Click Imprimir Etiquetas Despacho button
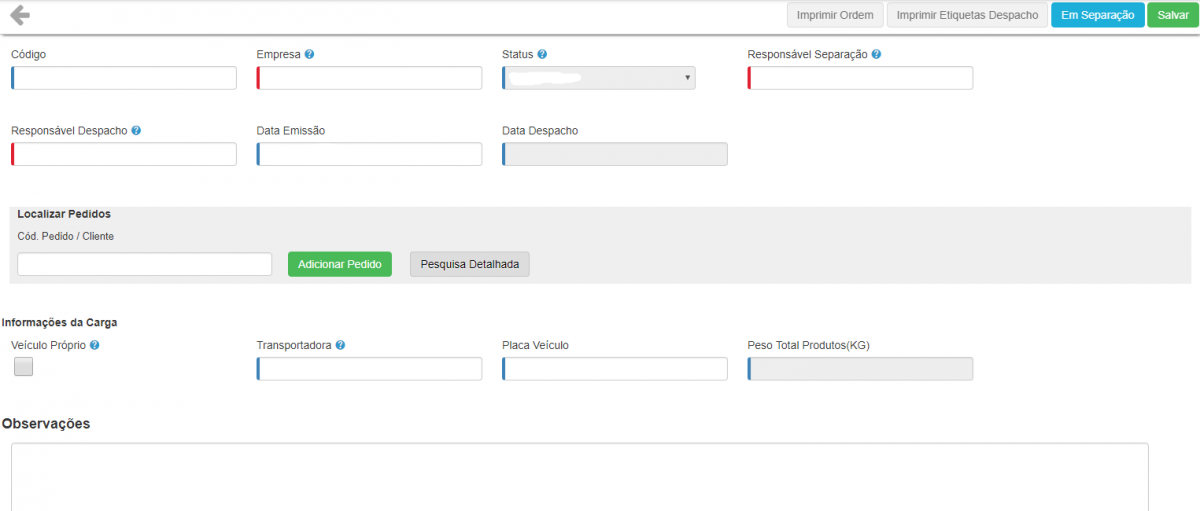Screen dimensions: 1200x511 tap(967, 15)
